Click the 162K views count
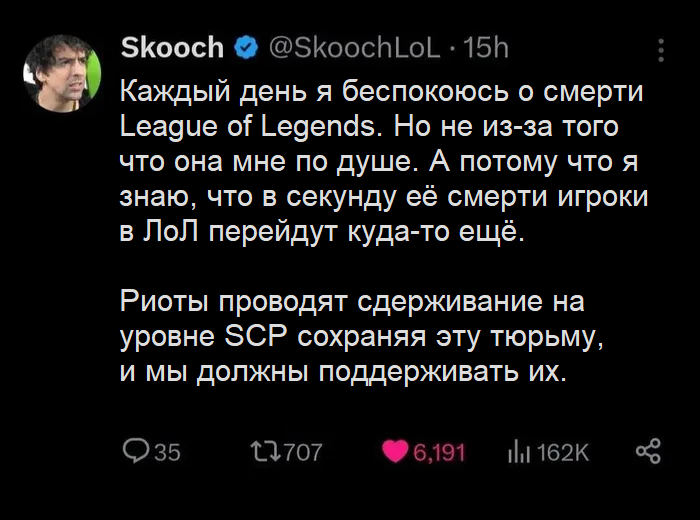This screenshot has width=700, height=520. coord(563,453)
